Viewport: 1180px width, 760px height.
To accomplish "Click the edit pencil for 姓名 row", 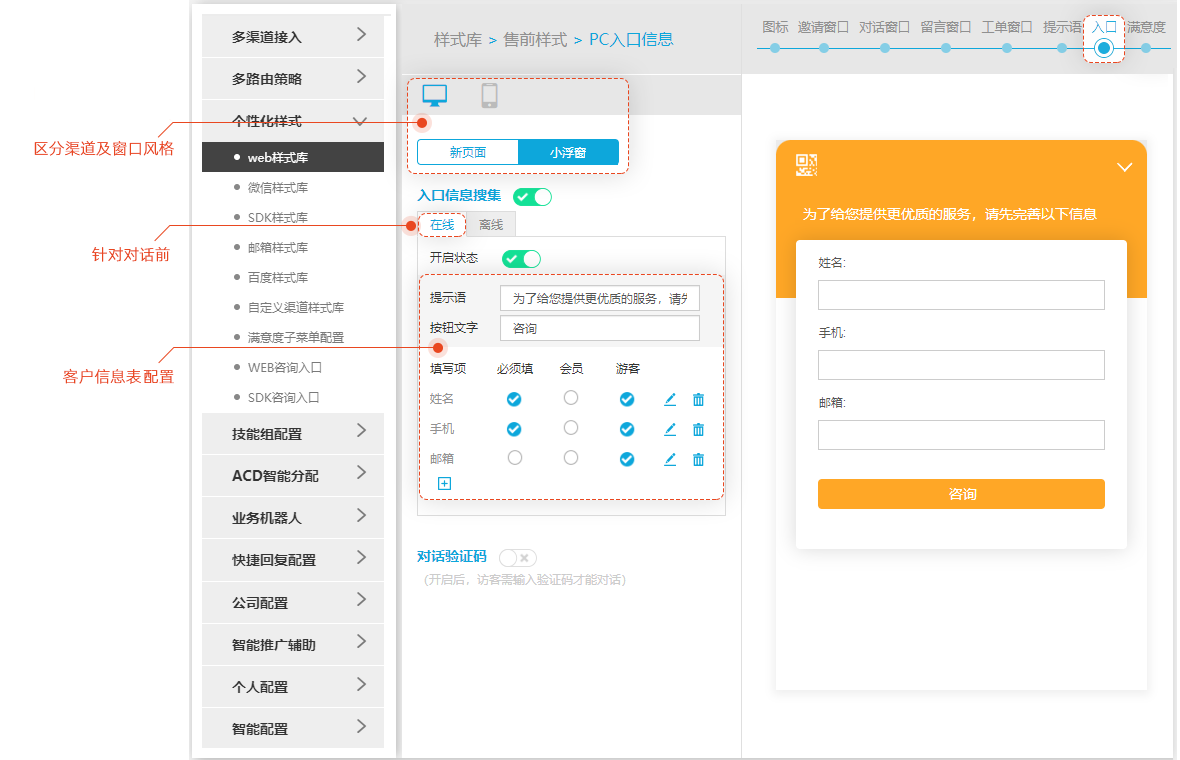I will (x=670, y=399).
